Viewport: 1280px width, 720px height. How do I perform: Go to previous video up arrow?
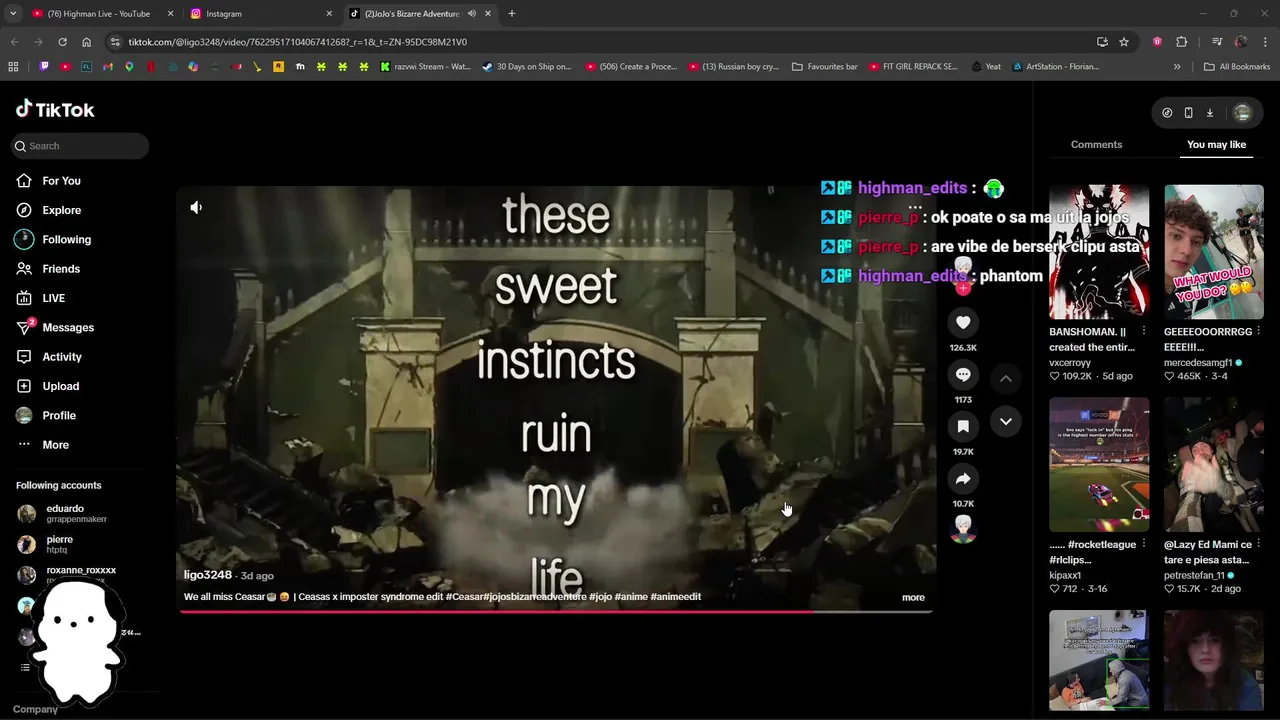click(1006, 379)
